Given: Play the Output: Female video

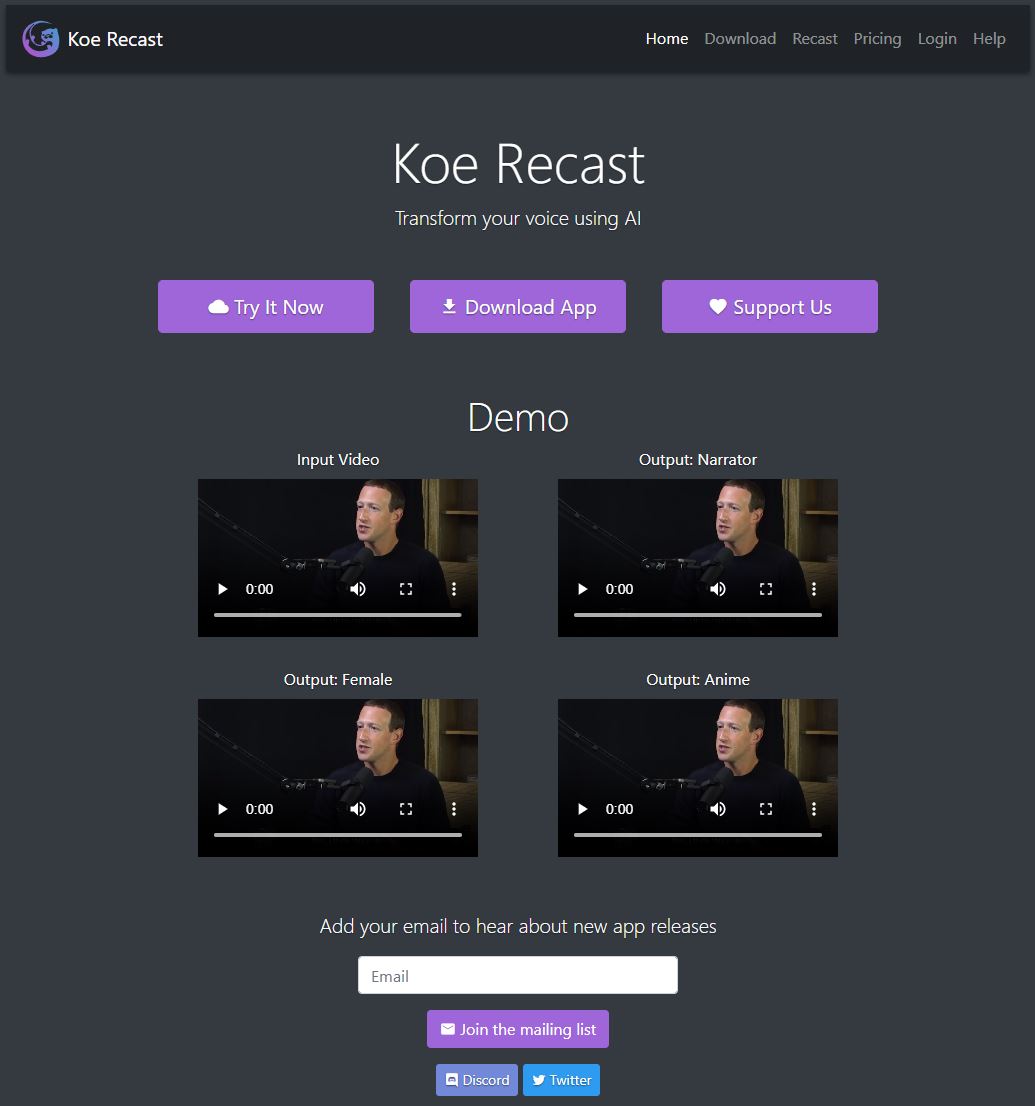Looking at the screenshot, I should (x=222, y=809).
